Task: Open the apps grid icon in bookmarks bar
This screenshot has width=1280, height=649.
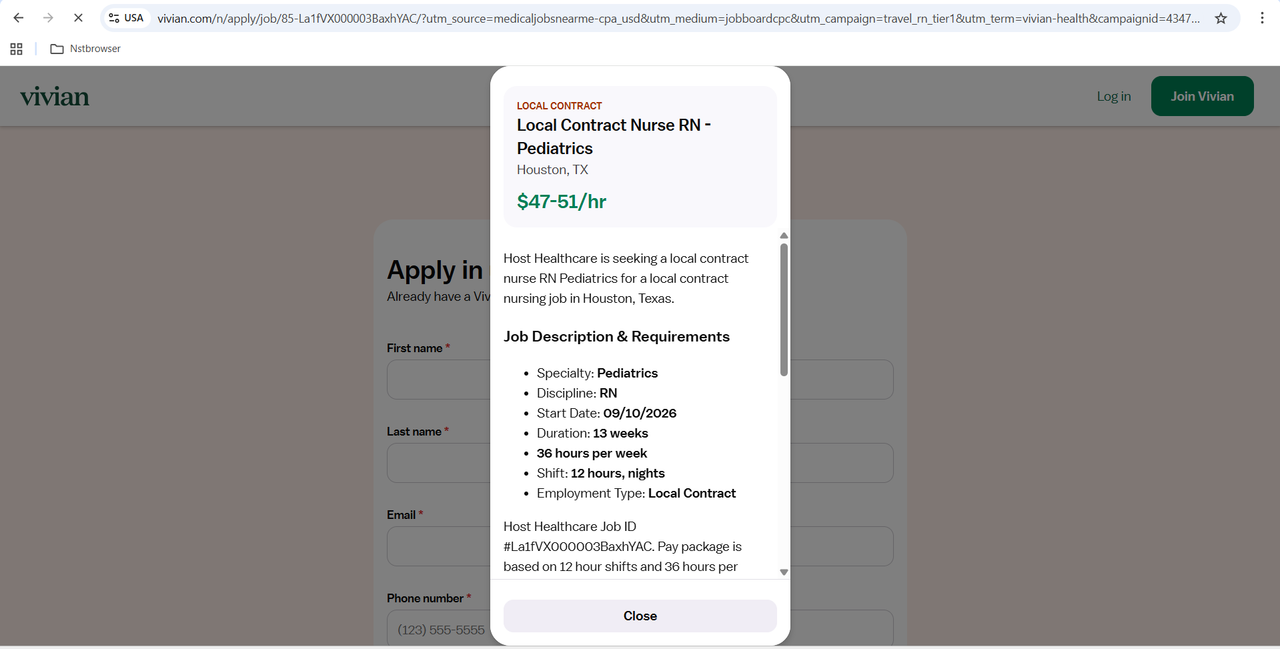Action: [16, 48]
